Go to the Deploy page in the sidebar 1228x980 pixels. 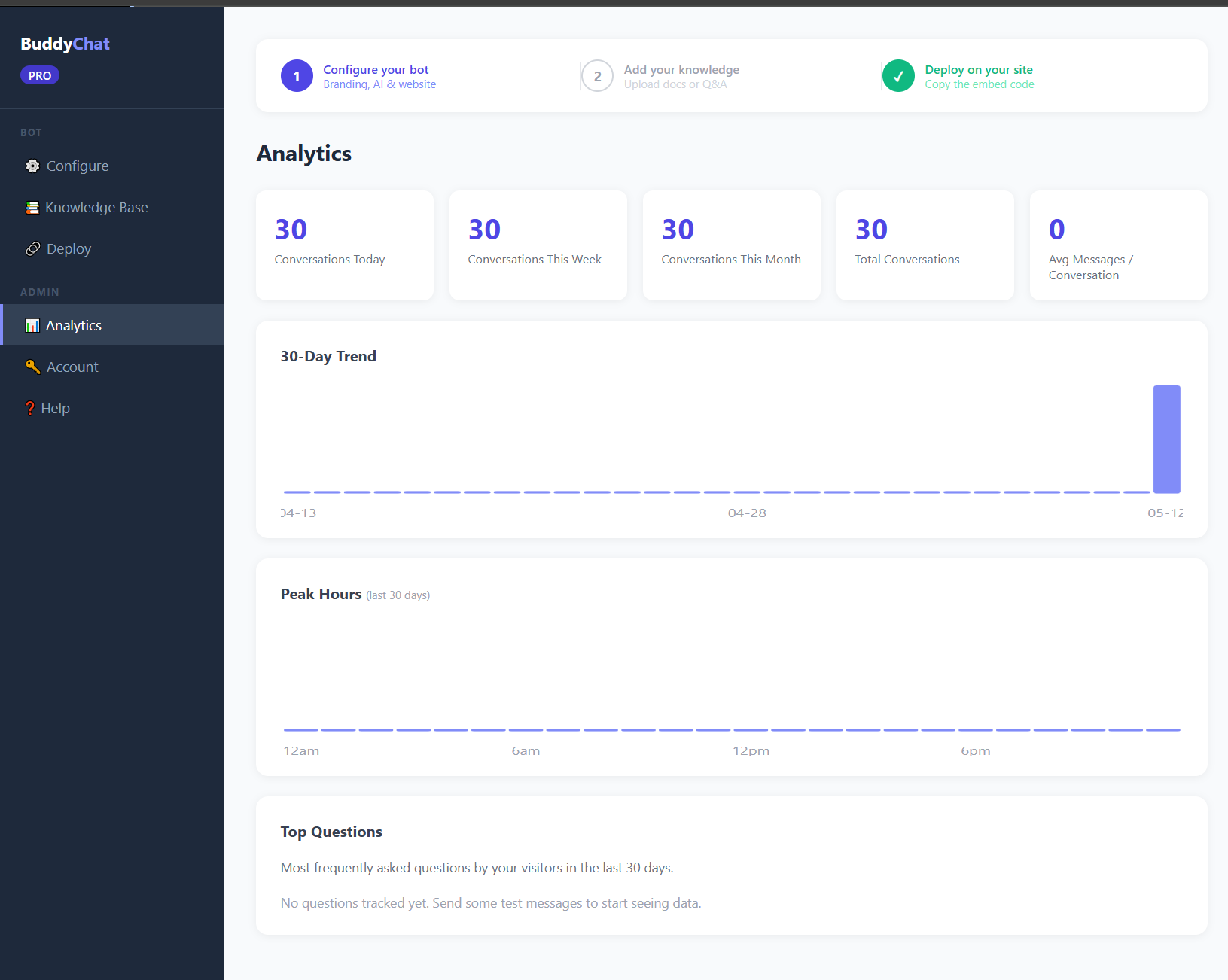(111, 248)
